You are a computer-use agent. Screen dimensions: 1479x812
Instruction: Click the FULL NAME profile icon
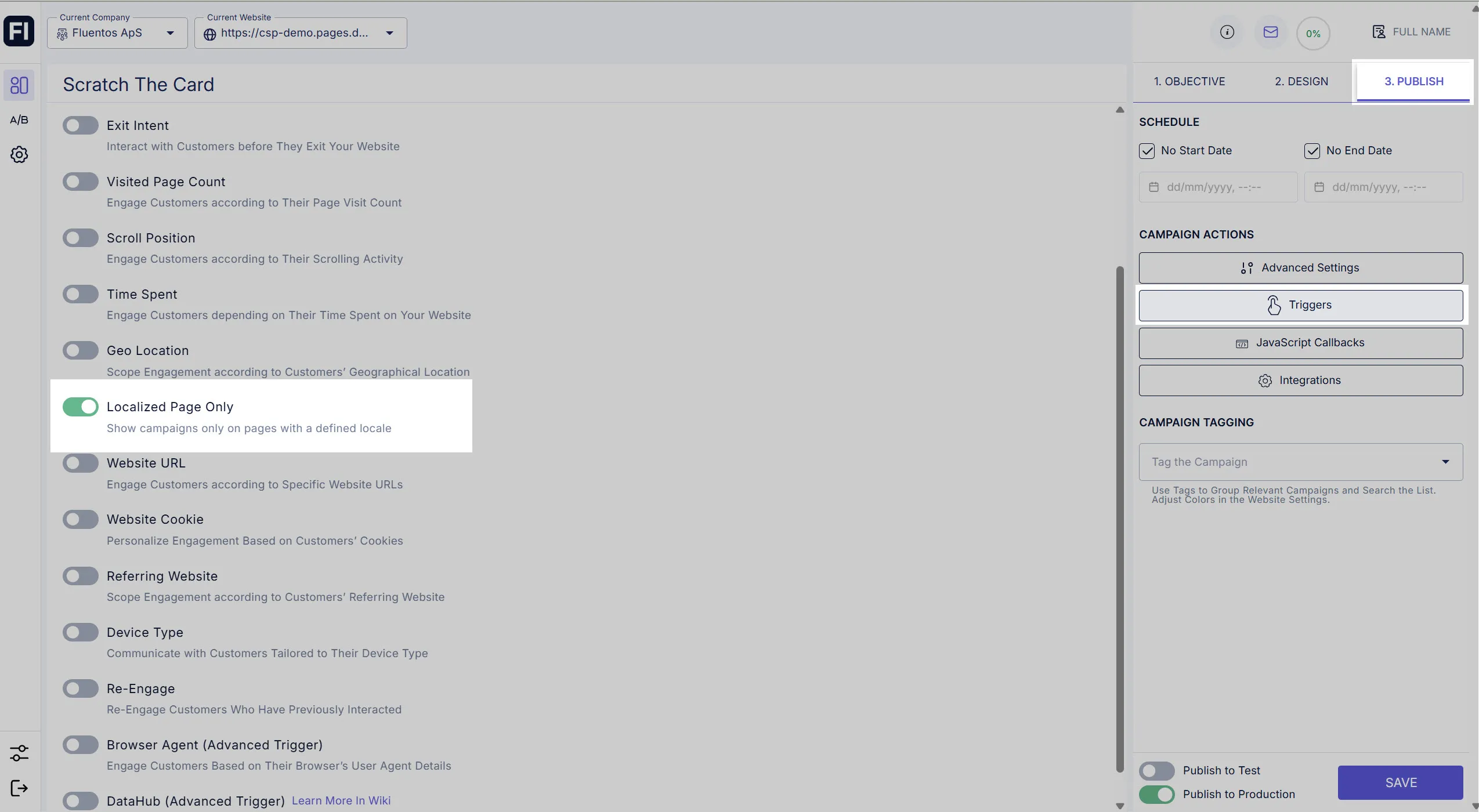tap(1378, 32)
